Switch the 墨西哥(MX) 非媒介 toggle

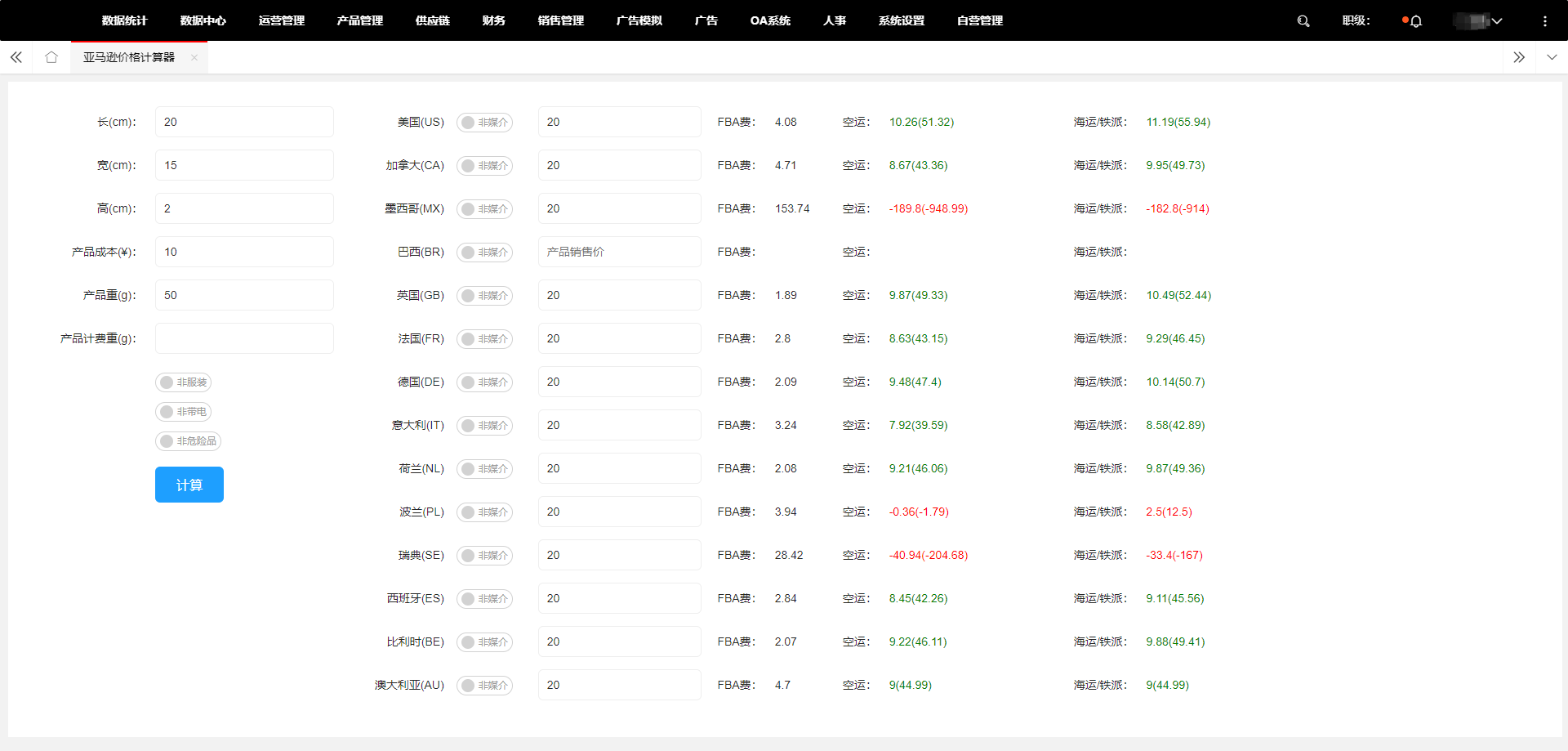[x=484, y=209]
